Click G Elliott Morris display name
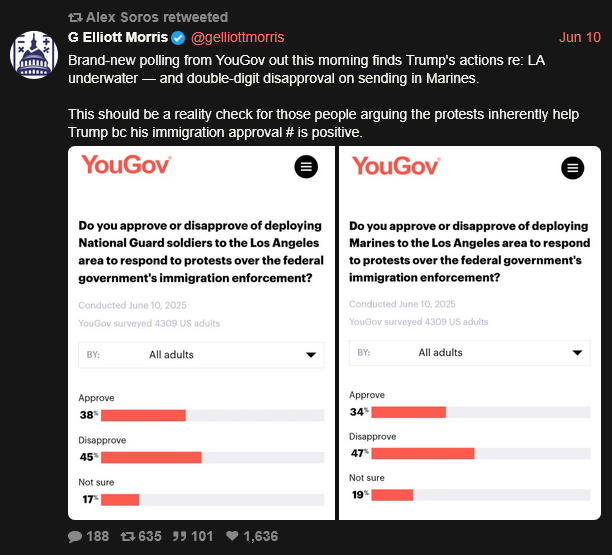Image resolution: width=612 pixels, height=555 pixels. coord(118,37)
